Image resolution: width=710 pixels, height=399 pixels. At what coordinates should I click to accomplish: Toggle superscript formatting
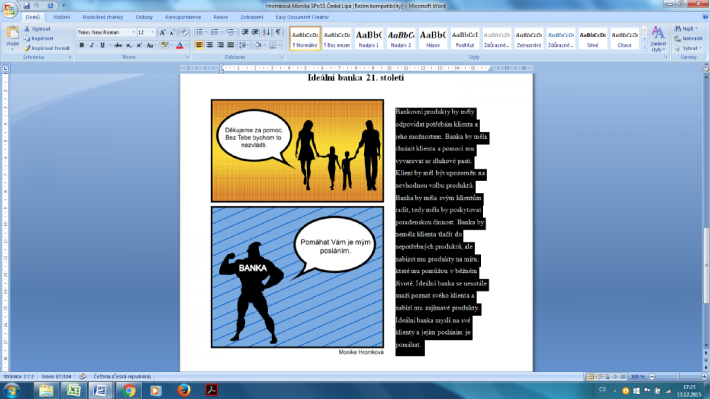point(139,45)
